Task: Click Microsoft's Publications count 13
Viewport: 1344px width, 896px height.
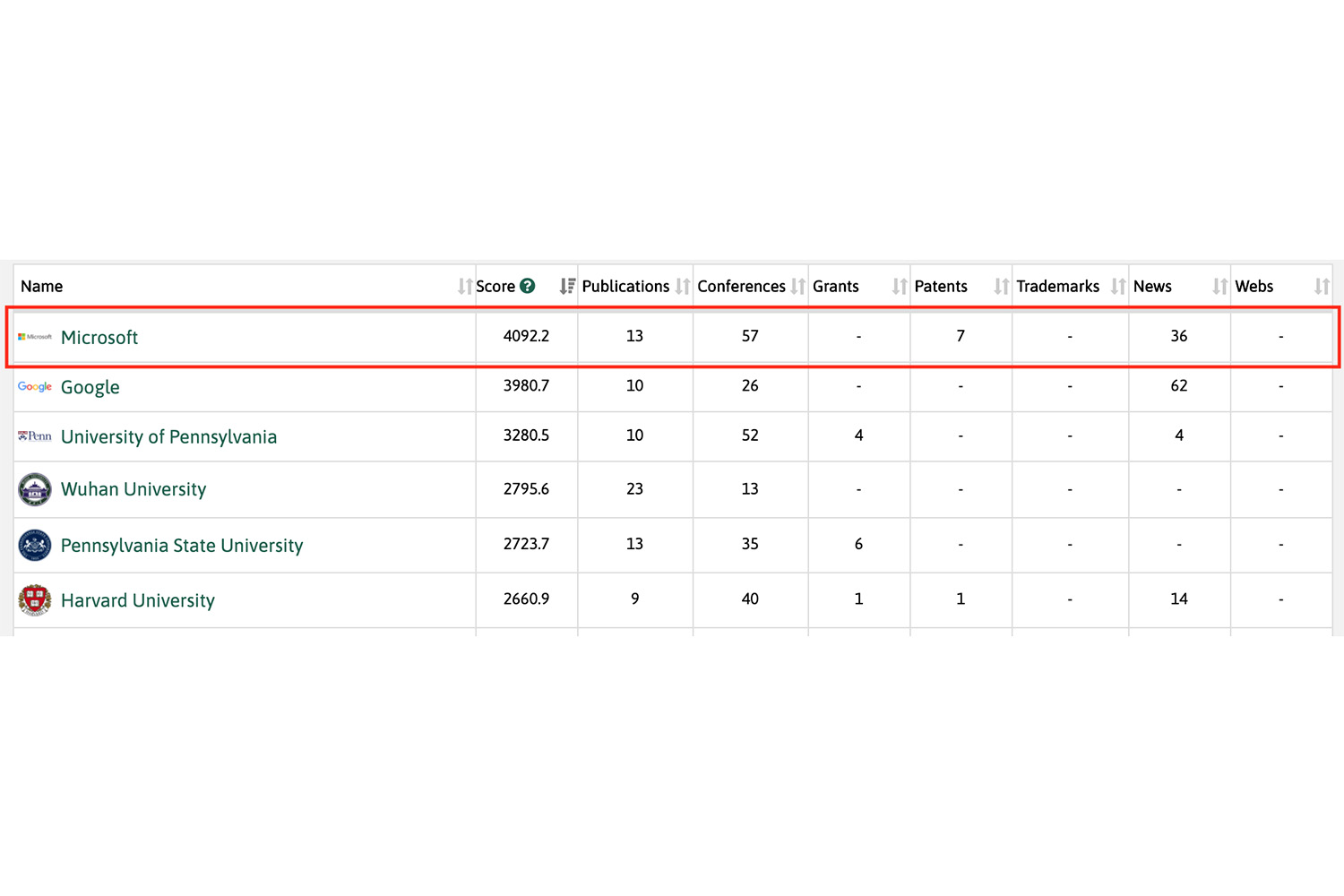Action: pyautogui.click(x=635, y=336)
